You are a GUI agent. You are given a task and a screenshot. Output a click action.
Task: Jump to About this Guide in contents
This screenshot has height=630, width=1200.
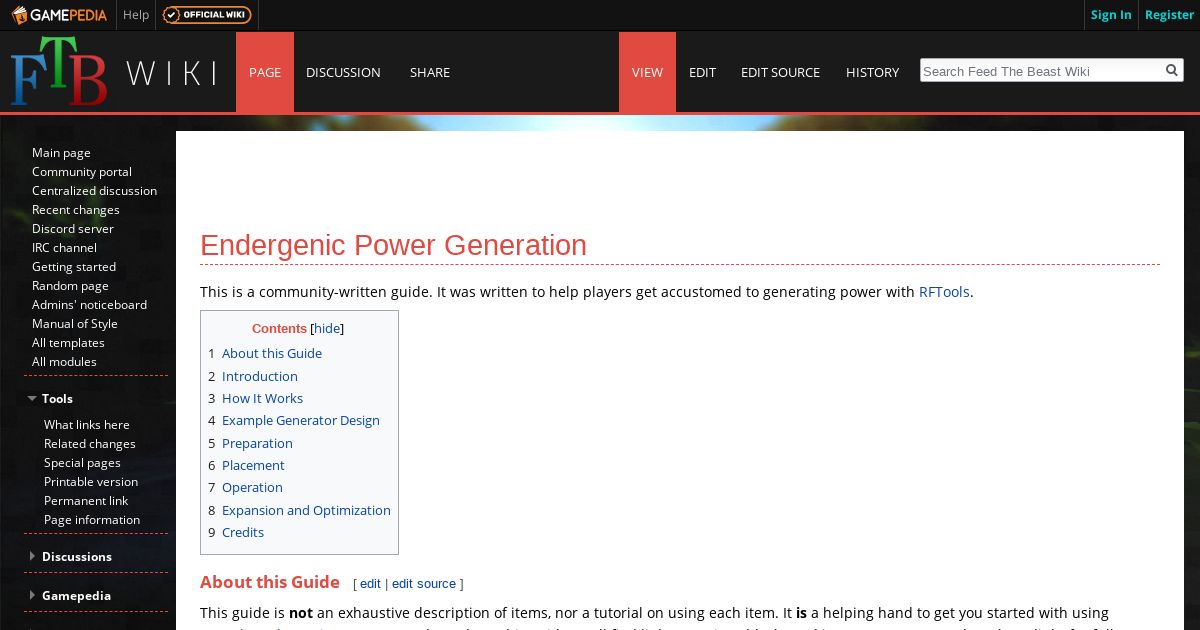click(272, 353)
